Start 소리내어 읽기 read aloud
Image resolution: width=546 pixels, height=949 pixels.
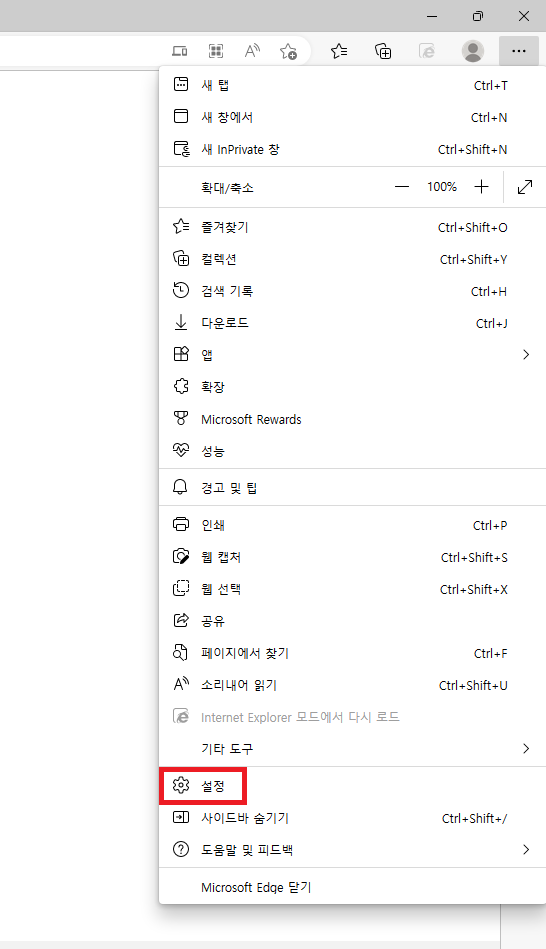(x=352, y=686)
